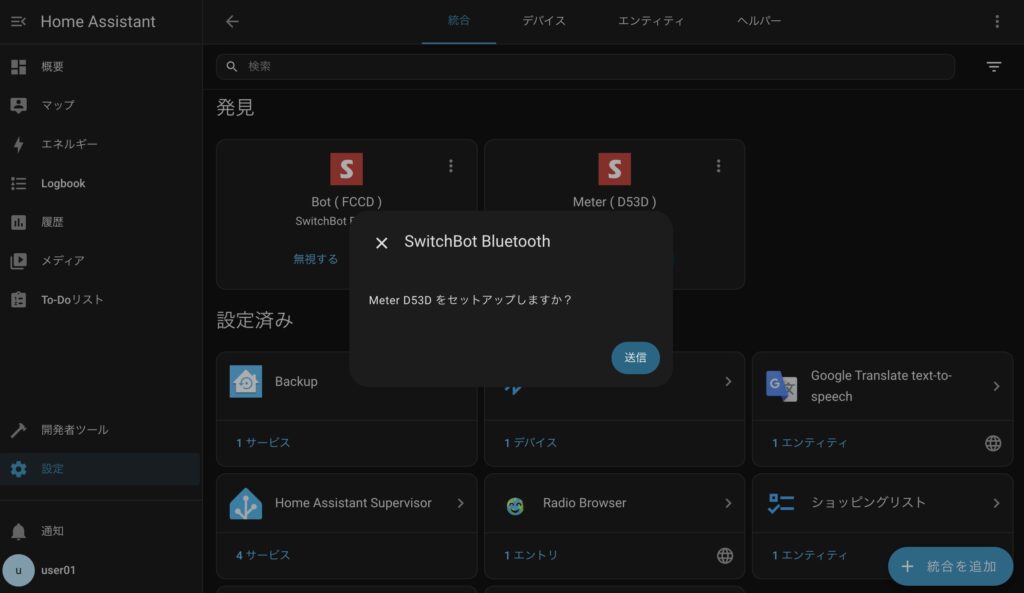Click the Bot ( FCCD ) card title
Image resolution: width=1024 pixels, height=593 pixels.
point(346,202)
